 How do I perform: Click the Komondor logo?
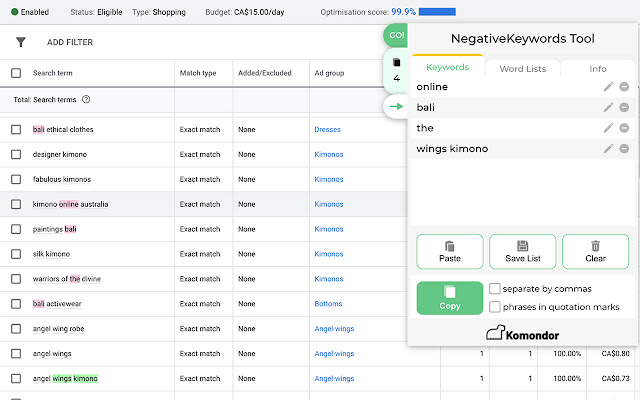click(x=523, y=334)
